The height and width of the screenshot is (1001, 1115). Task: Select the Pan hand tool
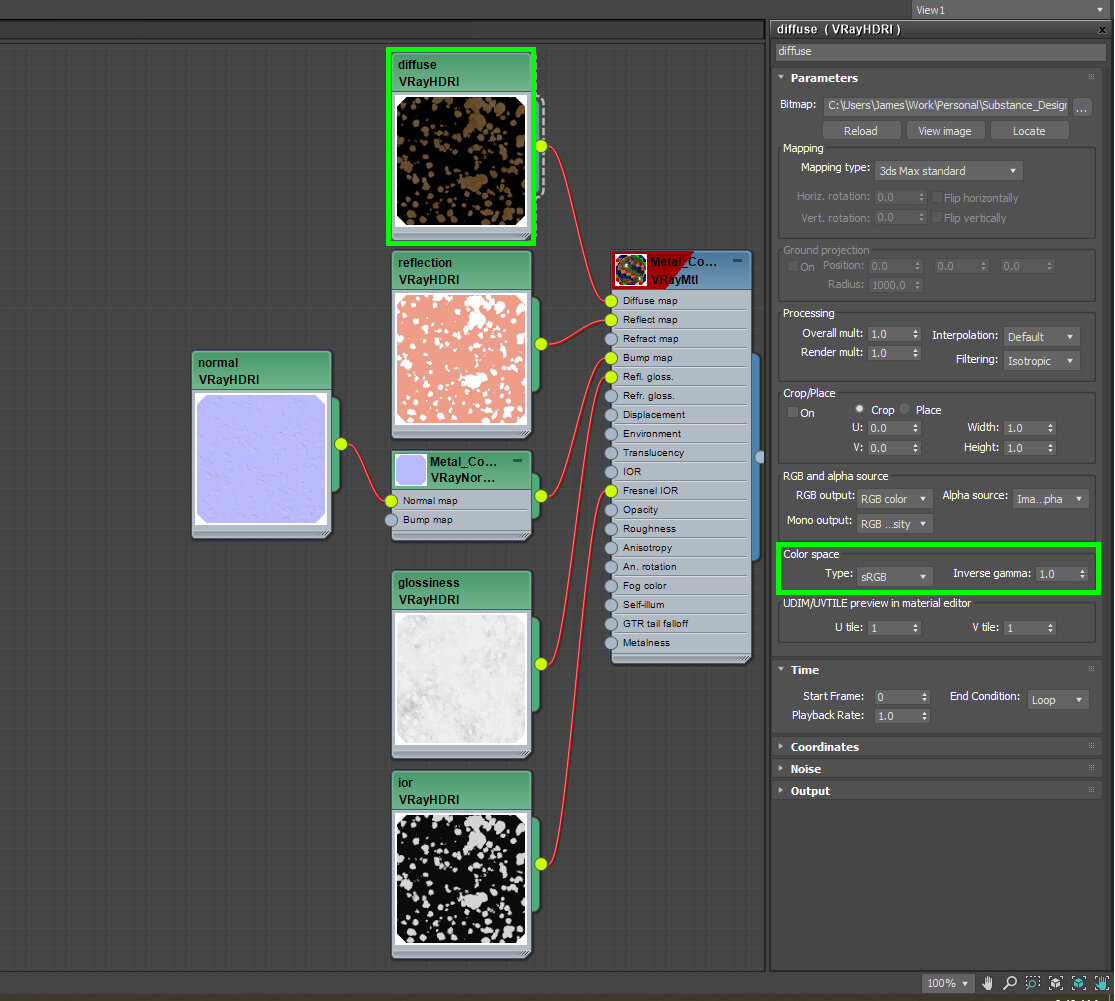[988, 983]
